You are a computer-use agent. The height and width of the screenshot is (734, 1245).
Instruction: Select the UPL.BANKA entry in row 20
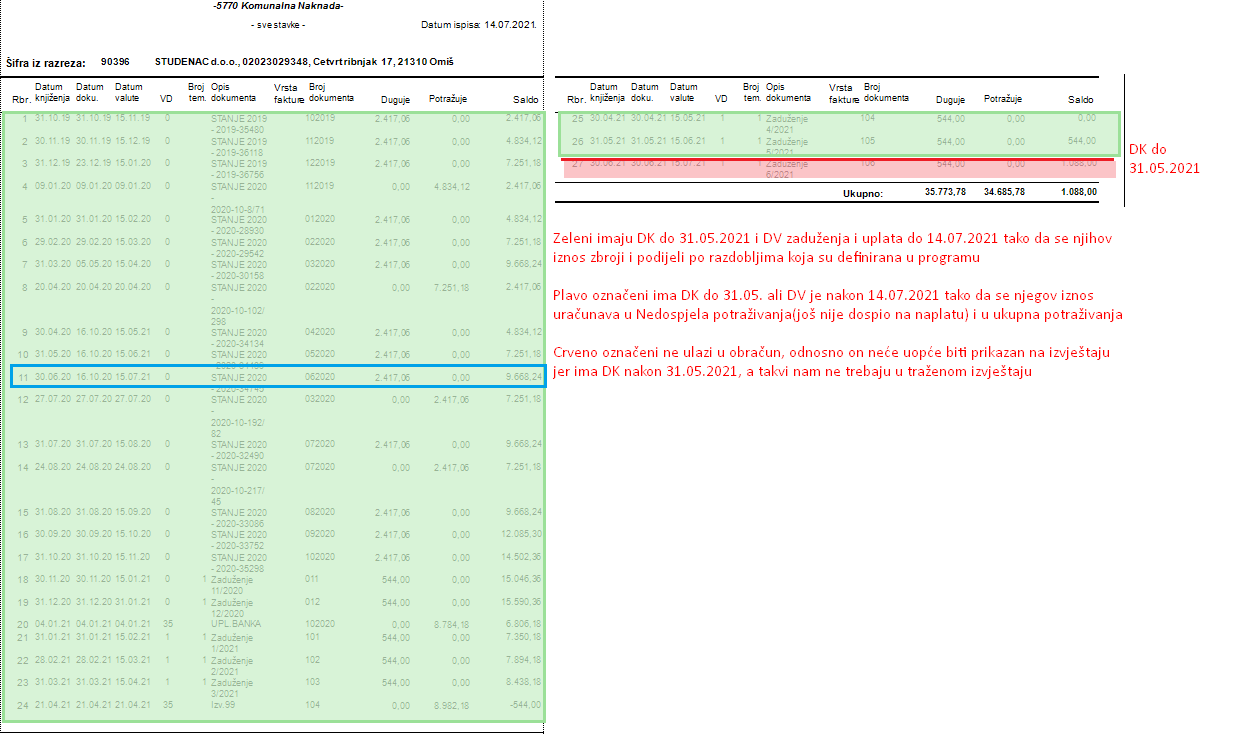232,623
